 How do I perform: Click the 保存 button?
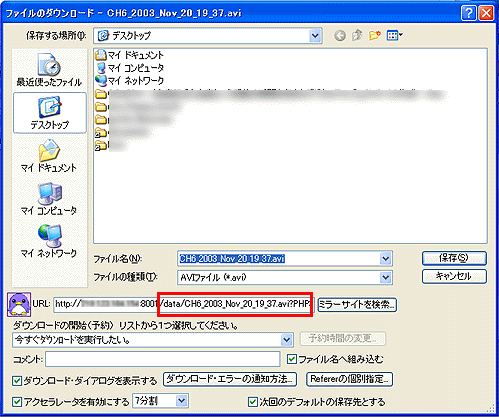454,258
